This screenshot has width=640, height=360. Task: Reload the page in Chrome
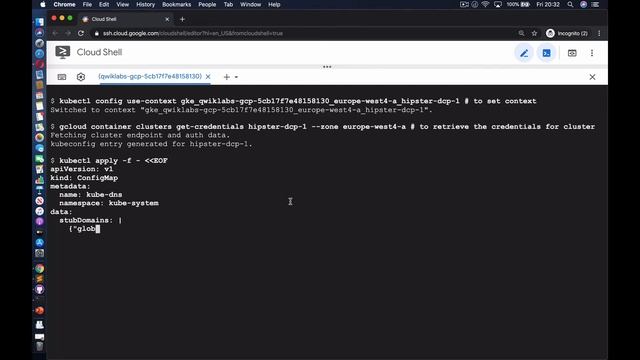tap(81, 33)
